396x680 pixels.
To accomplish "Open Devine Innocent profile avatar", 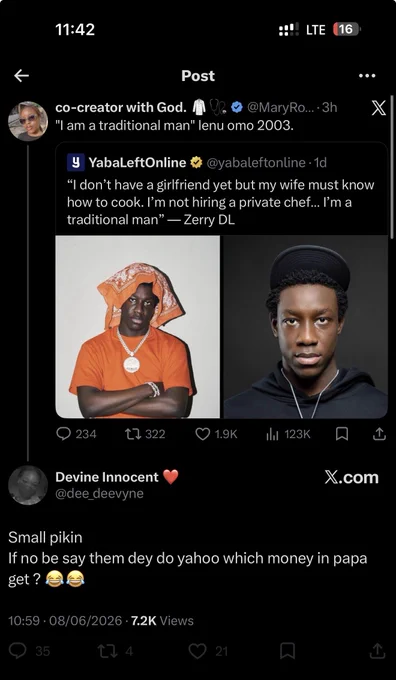I will tap(28, 485).
